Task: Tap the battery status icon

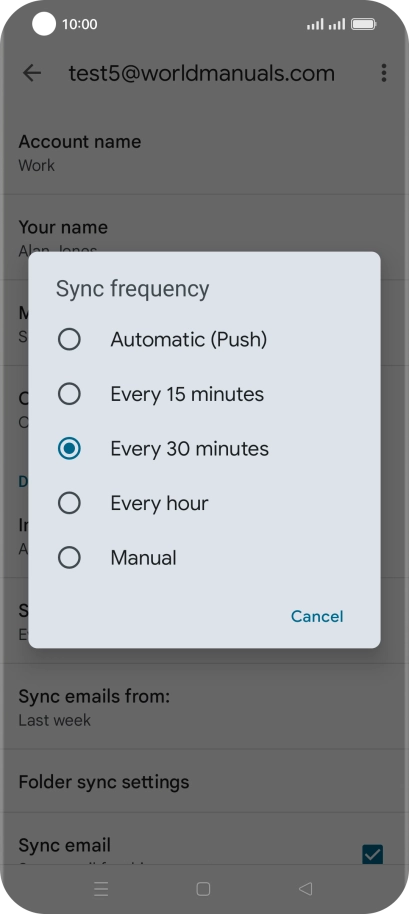Action: (x=364, y=24)
